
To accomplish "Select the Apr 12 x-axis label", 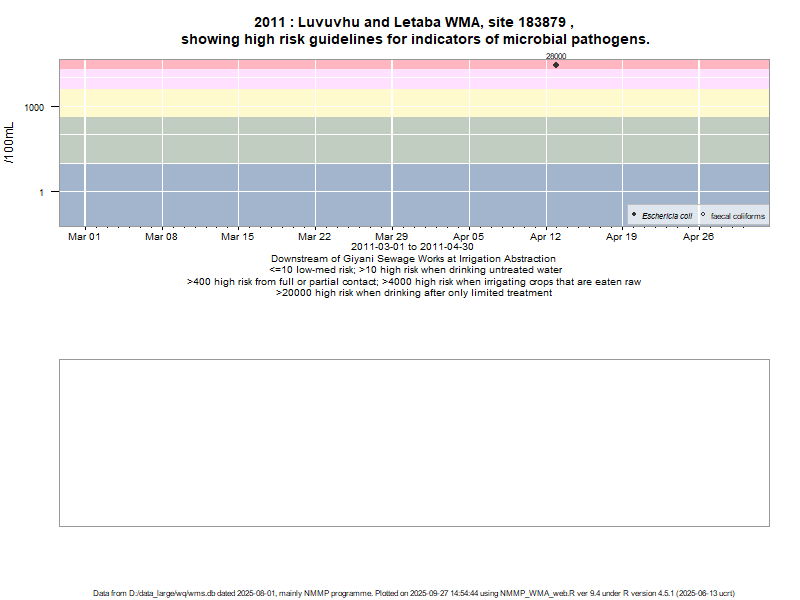I will pos(545,237).
